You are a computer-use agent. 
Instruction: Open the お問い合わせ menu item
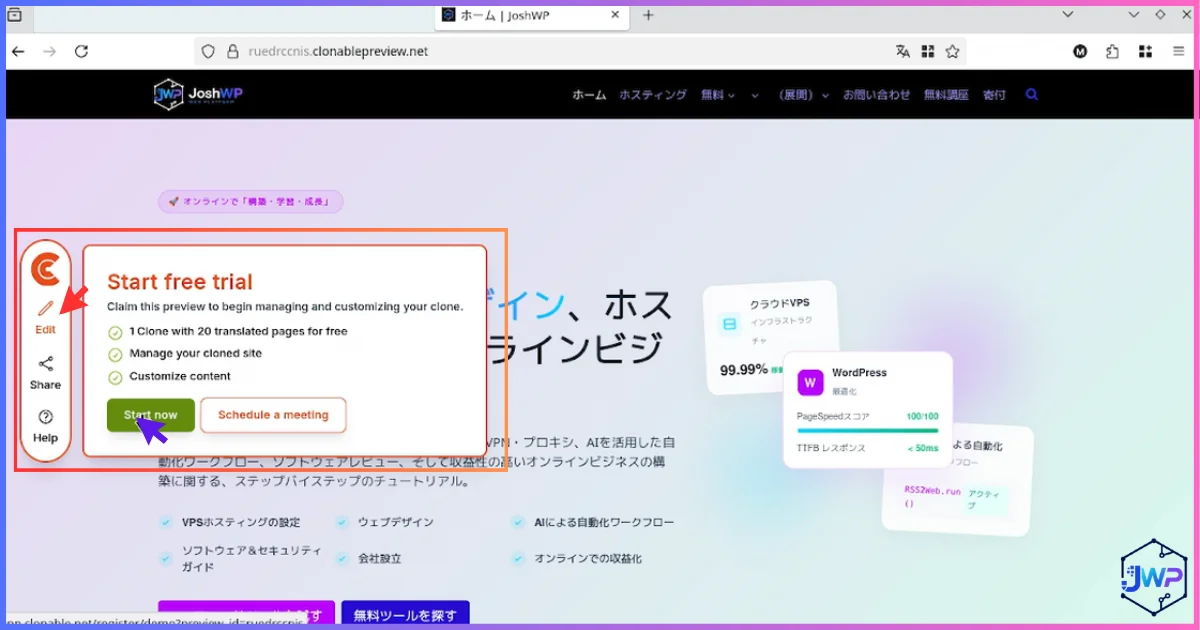click(x=876, y=95)
